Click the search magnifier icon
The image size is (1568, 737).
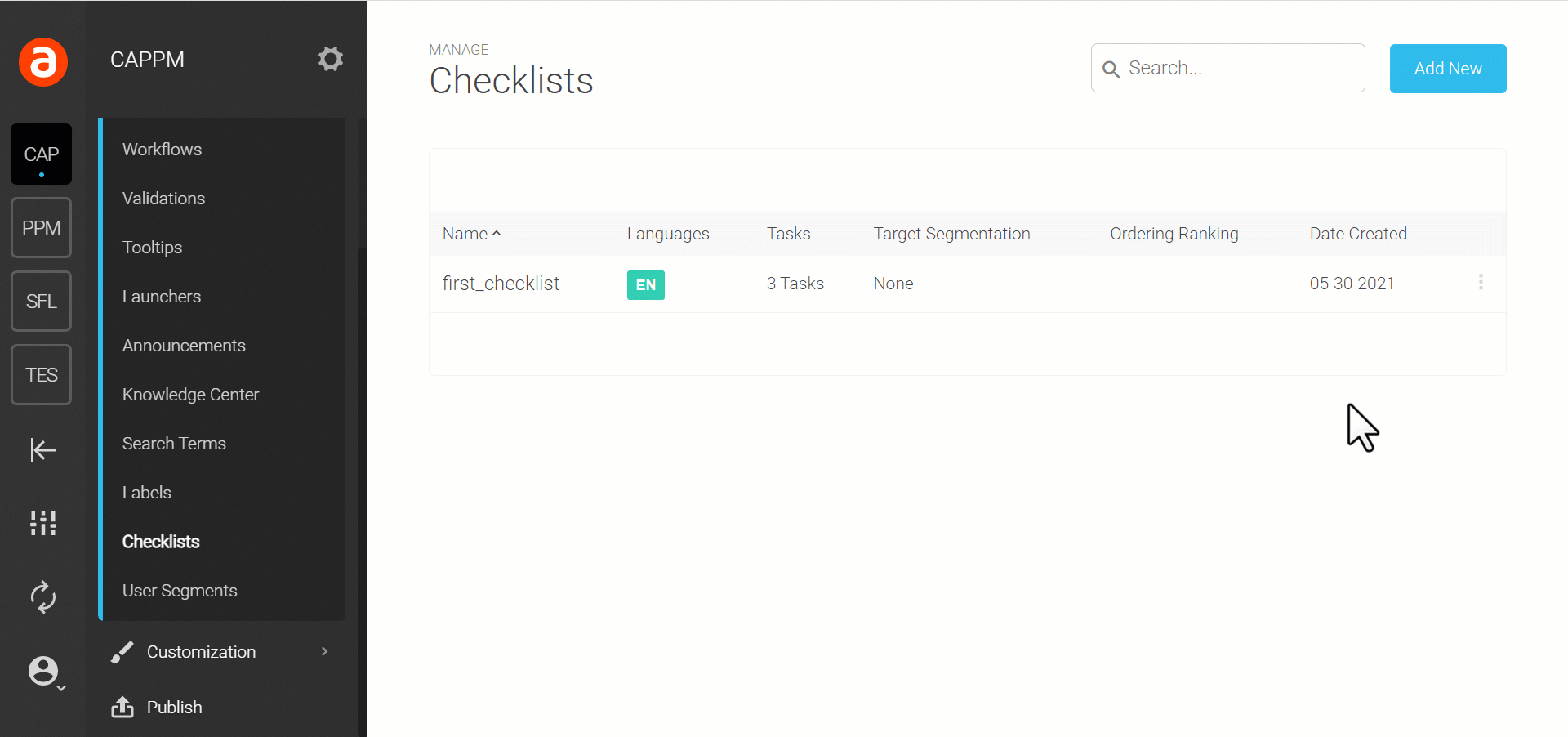coord(1111,69)
